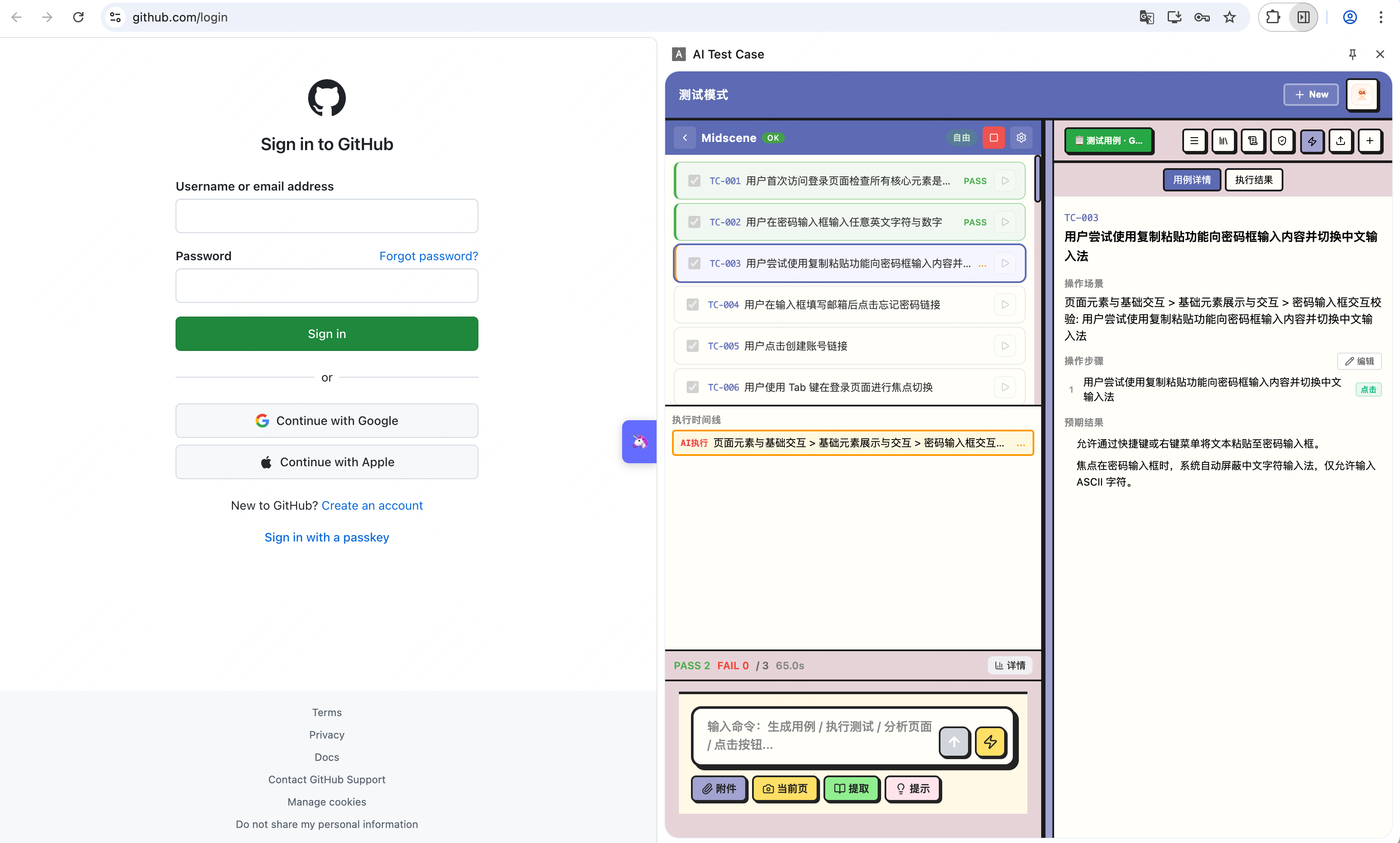Screen dimensions: 1400x843
Task: Run test case TC-004 play icon
Action: coord(1005,305)
